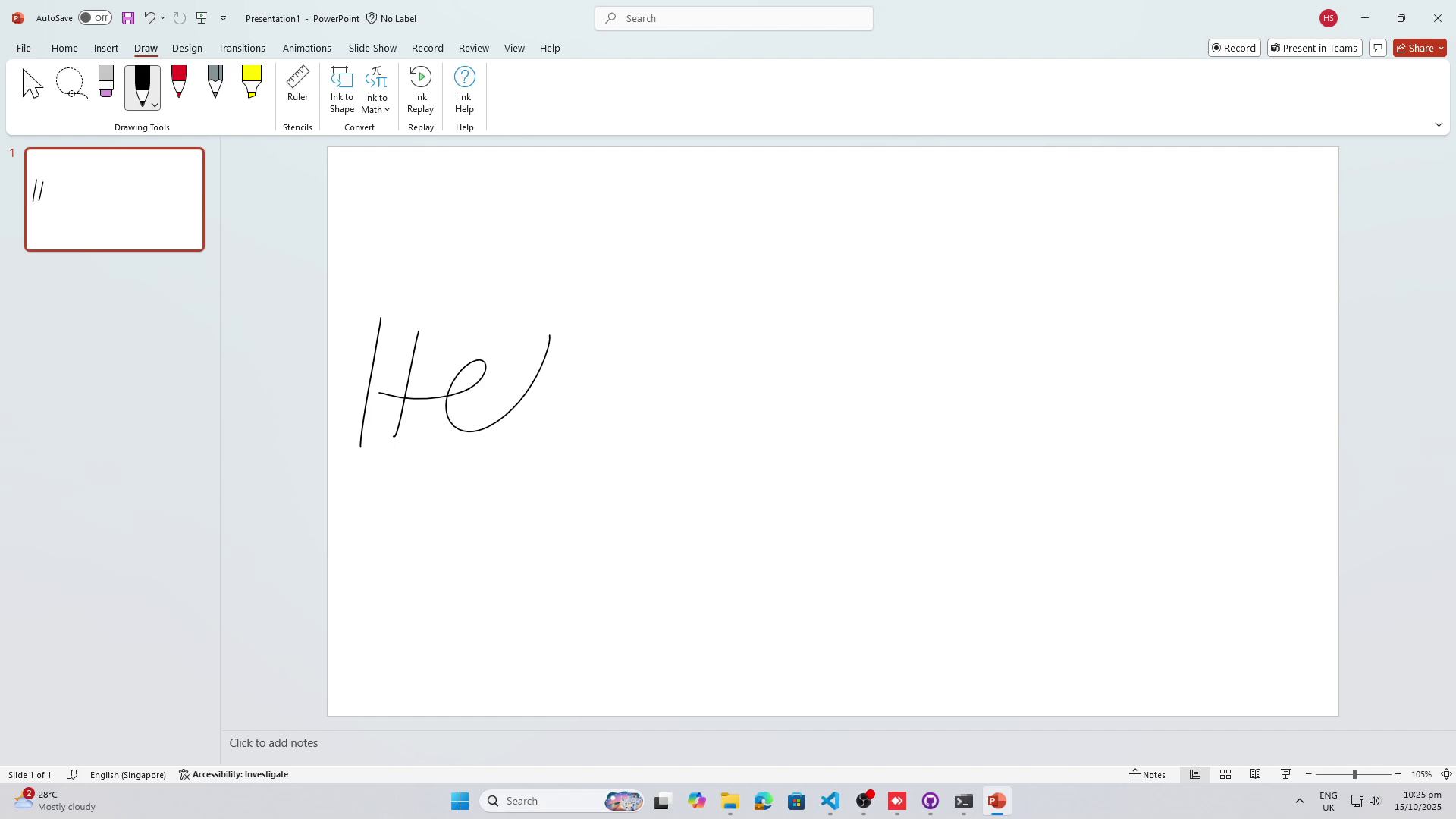Click Ink to Shape
Screen dimensions: 1456x819
341,89
